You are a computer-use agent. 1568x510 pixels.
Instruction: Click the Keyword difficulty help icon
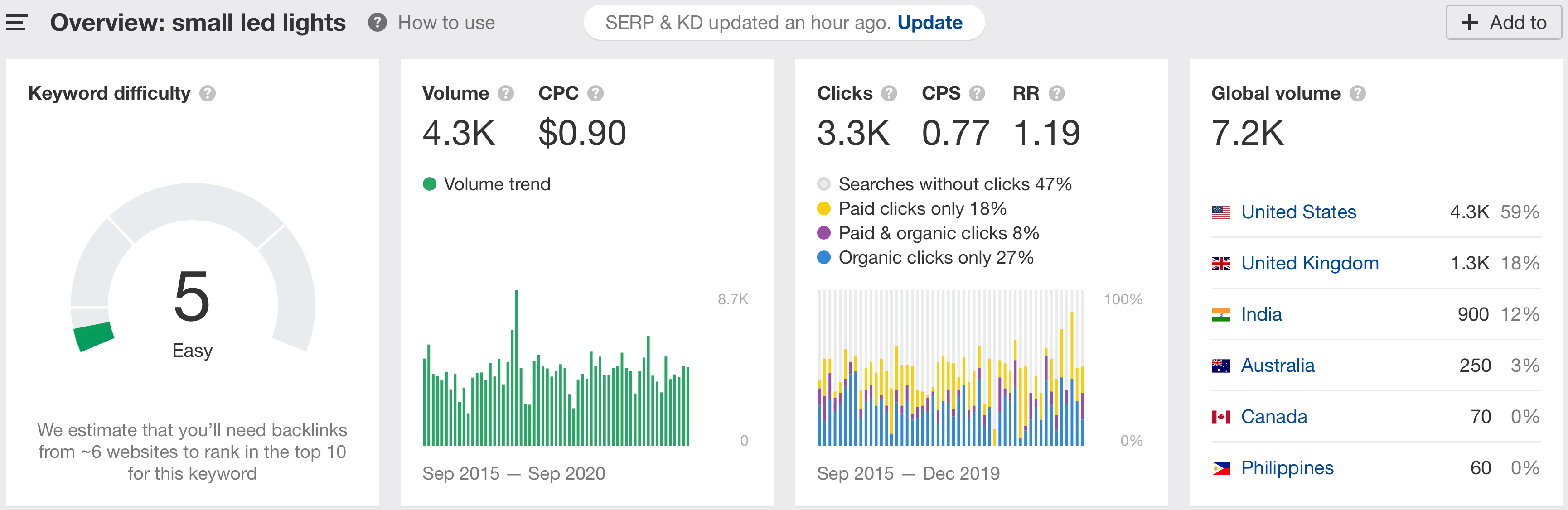208,93
